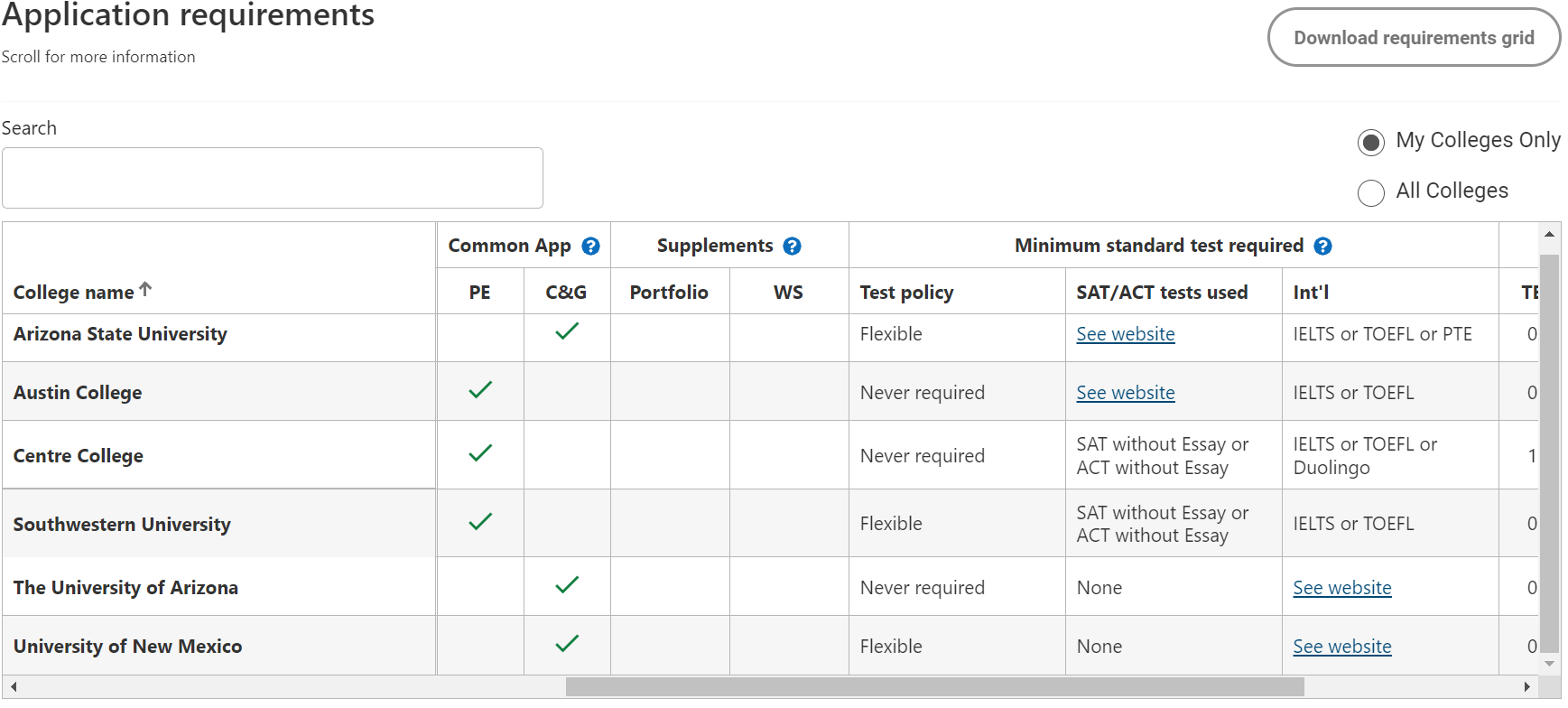The height and width of the screenshot is (708, 1568).
Task: Open Common App help icon
Action: coord(590,246)
